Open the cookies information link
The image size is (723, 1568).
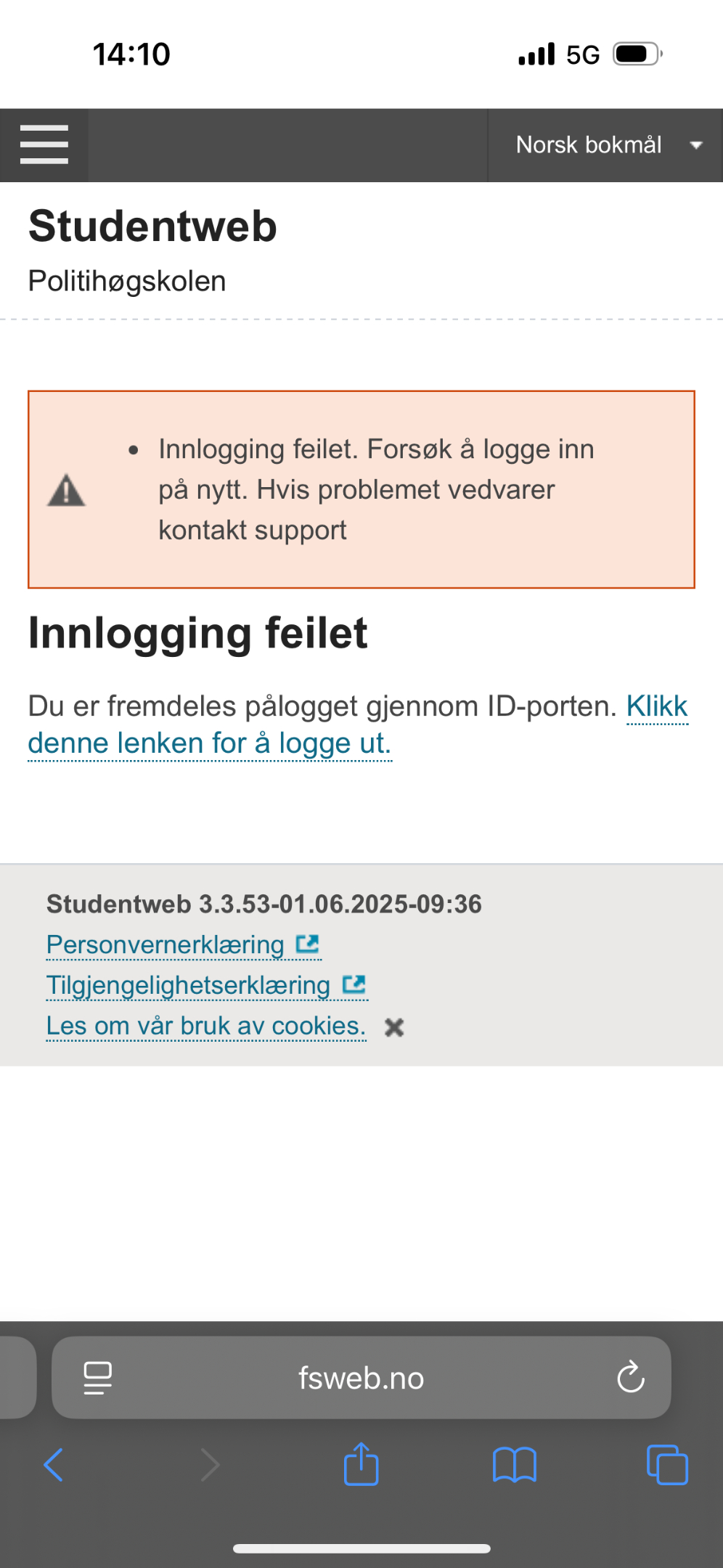(206, 1026)
